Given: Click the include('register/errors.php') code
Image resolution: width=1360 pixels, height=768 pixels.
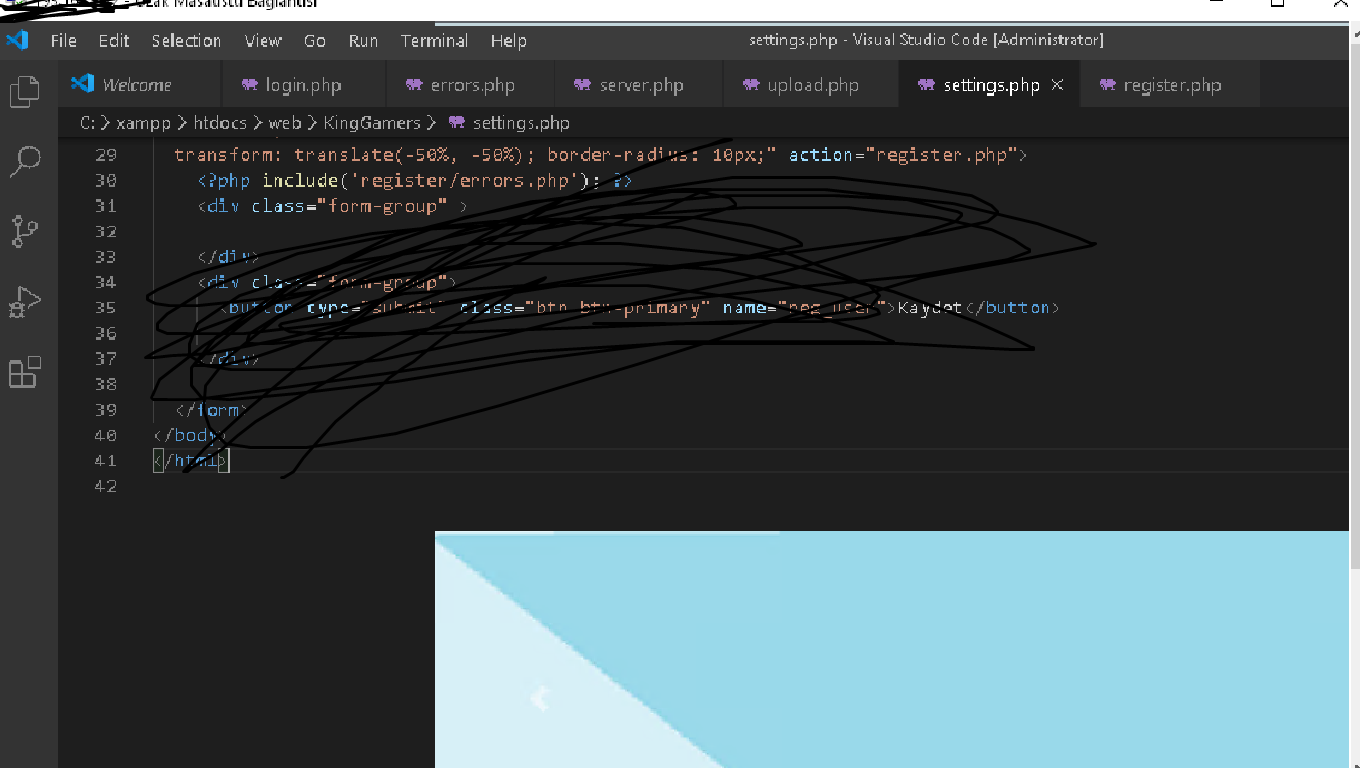Looking at the screenshot, I should 428,181.
